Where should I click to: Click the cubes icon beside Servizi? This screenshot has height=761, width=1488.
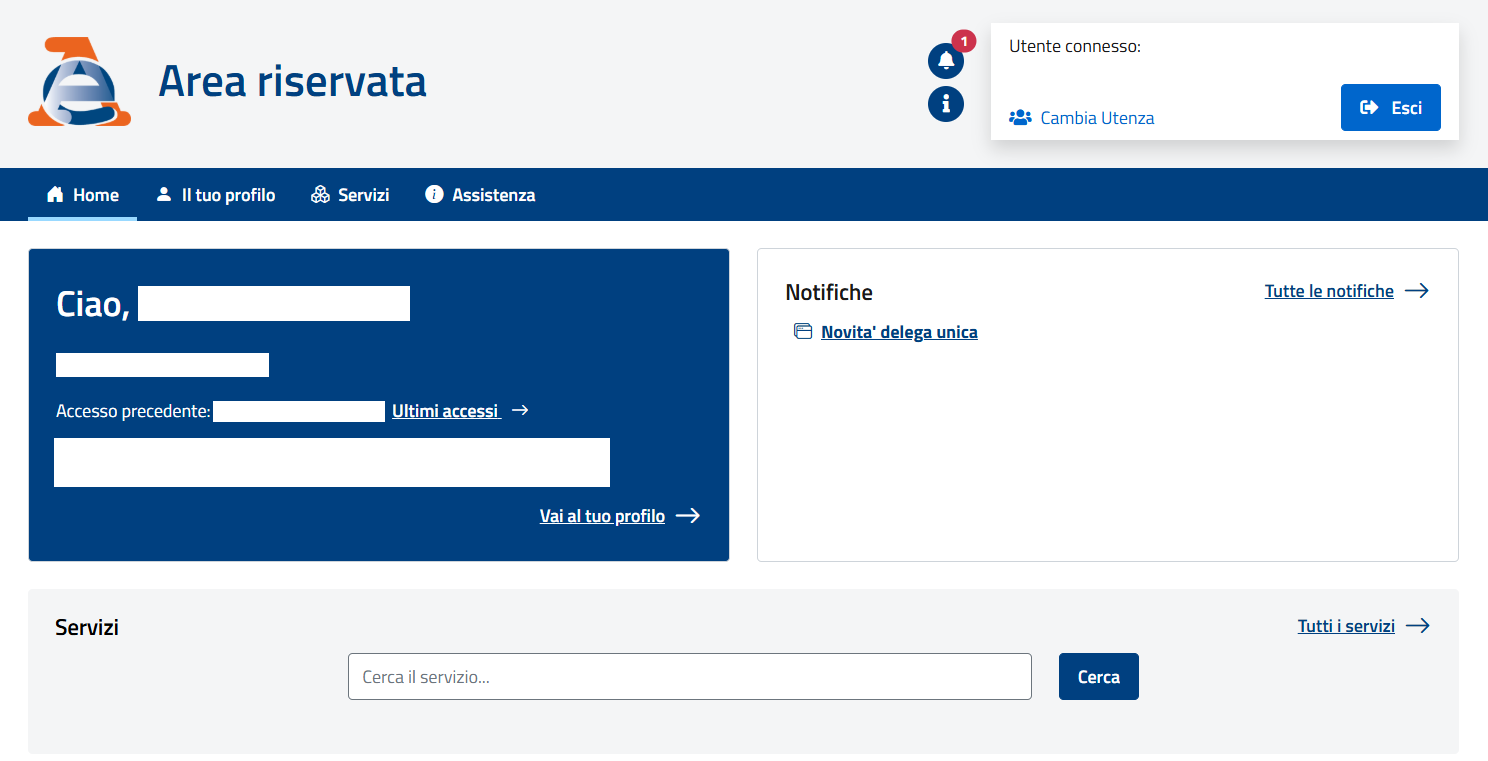(320, 195)
